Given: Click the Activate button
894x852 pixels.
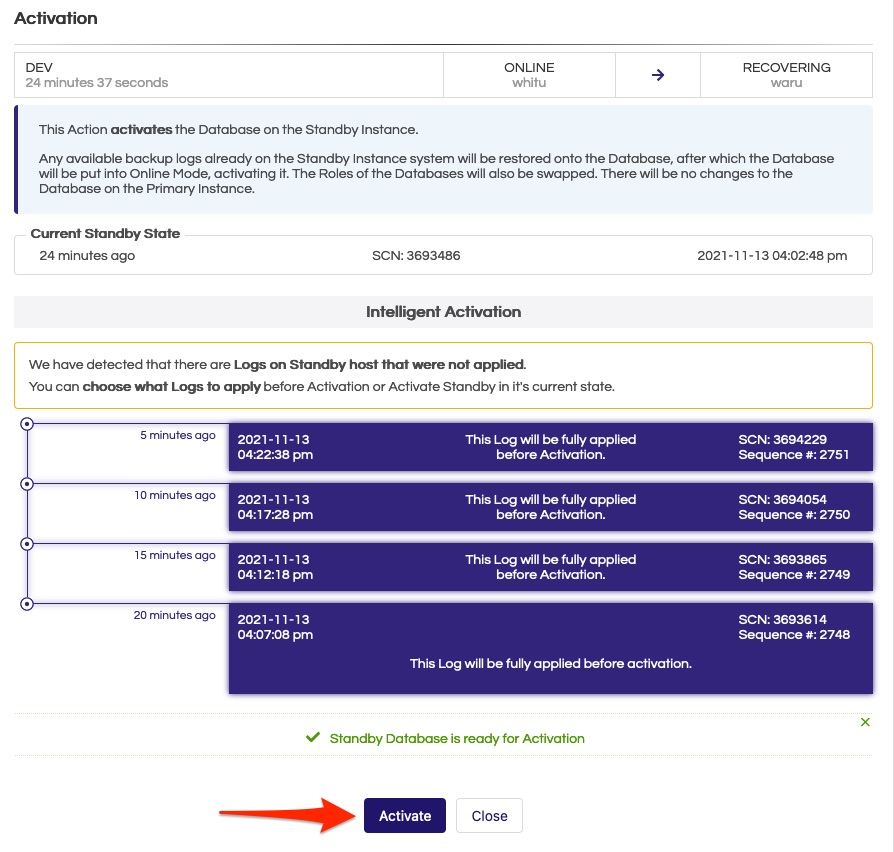Looking at the screenshot, I should [x=404, y=815].
